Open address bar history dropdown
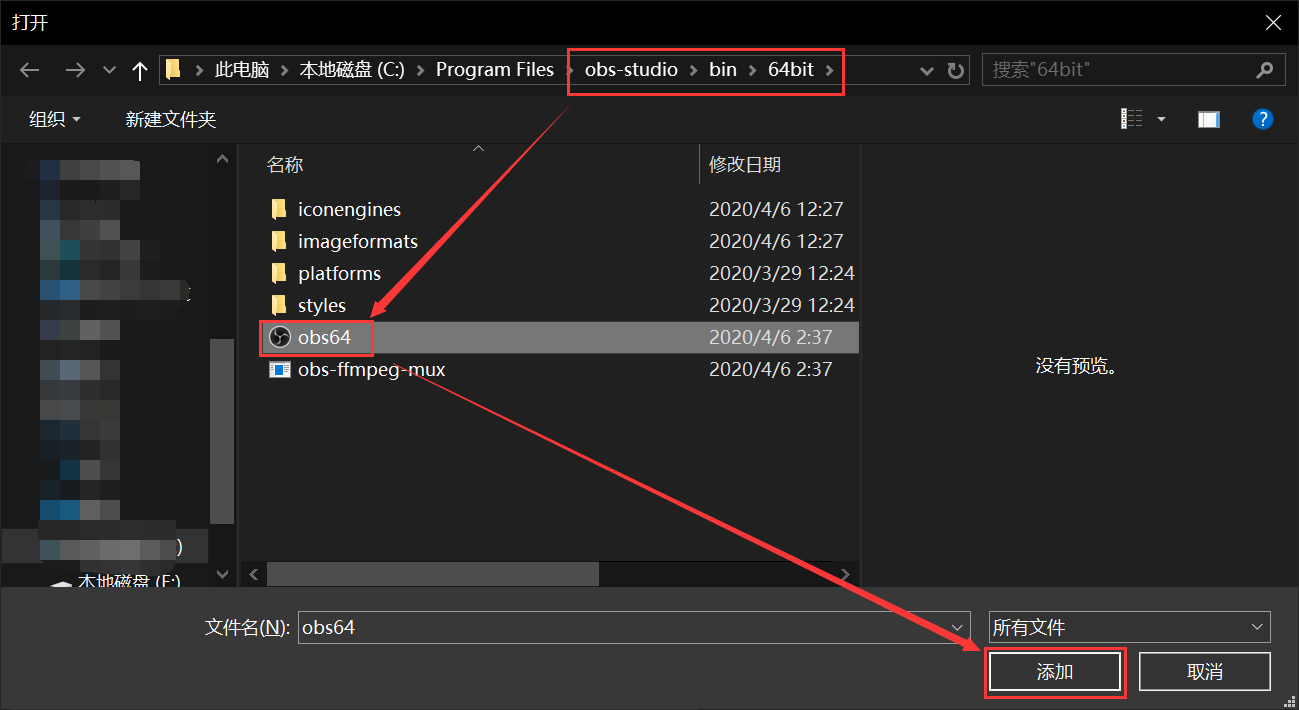Image resolution: width=1299 pixels, height=710 pixels. (927, 70)
